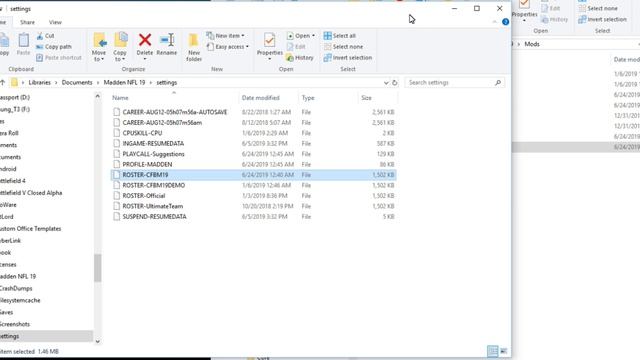Open the Share ribbon tab

click(x=27, y=22)
